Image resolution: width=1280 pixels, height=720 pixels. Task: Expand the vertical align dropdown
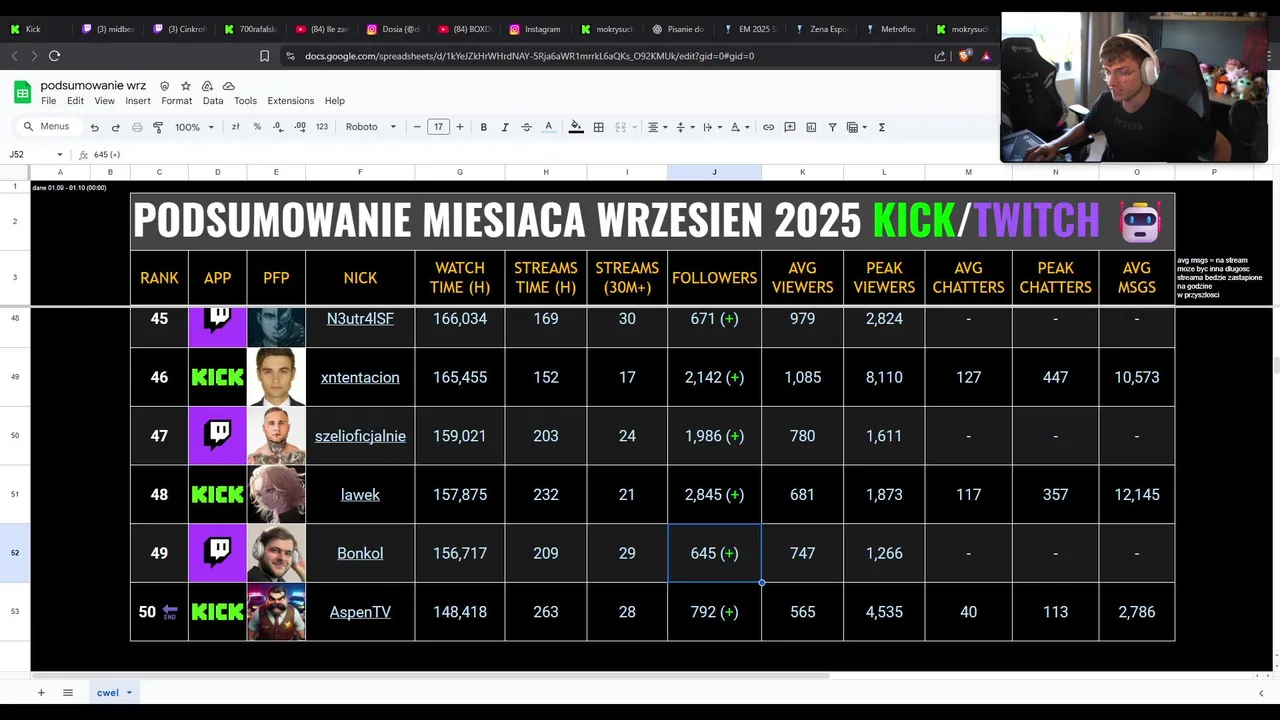pyautogui.click(x=684, y=127)
